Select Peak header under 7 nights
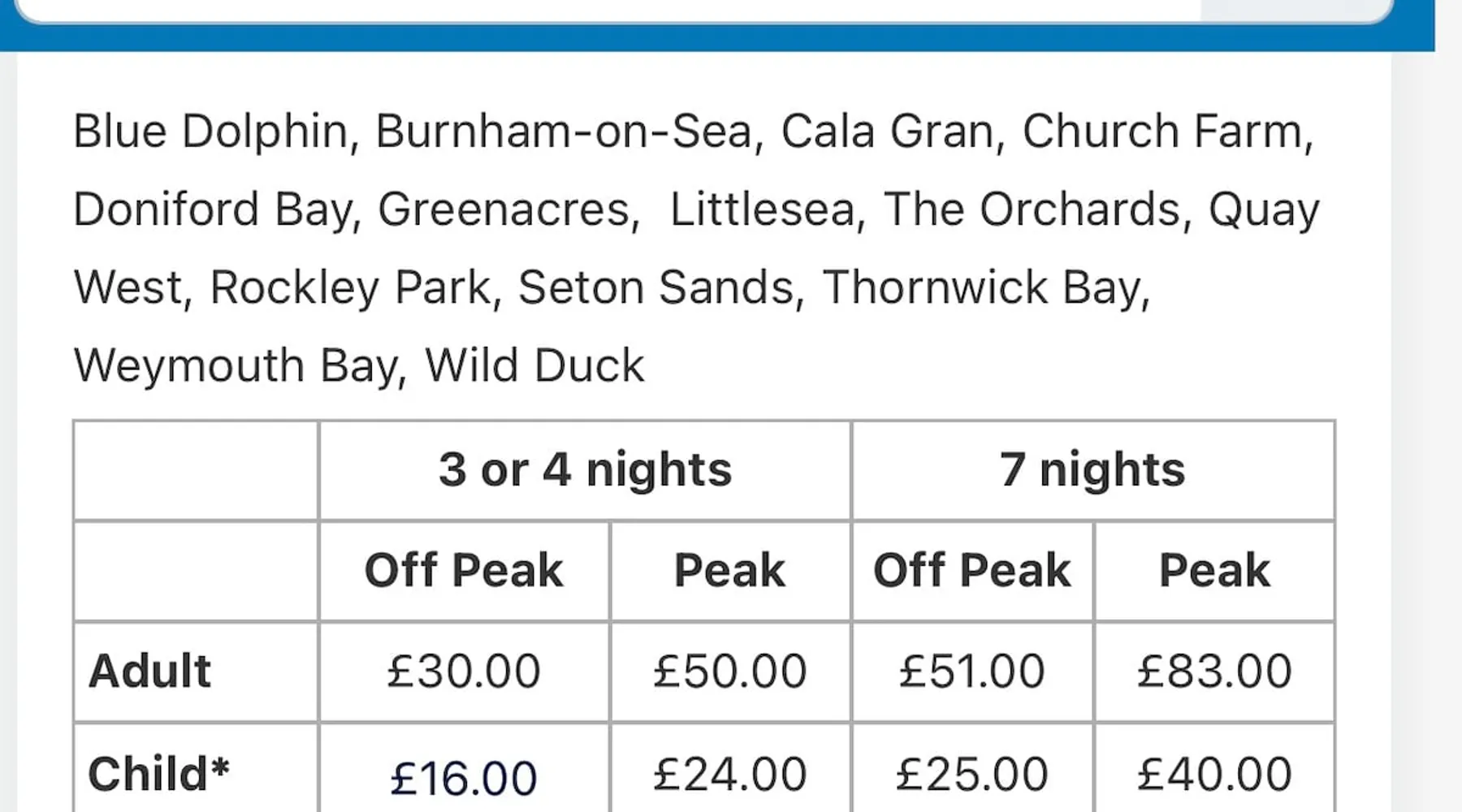The width and height of the screenshot is (1462, 812). point(1213,571)
